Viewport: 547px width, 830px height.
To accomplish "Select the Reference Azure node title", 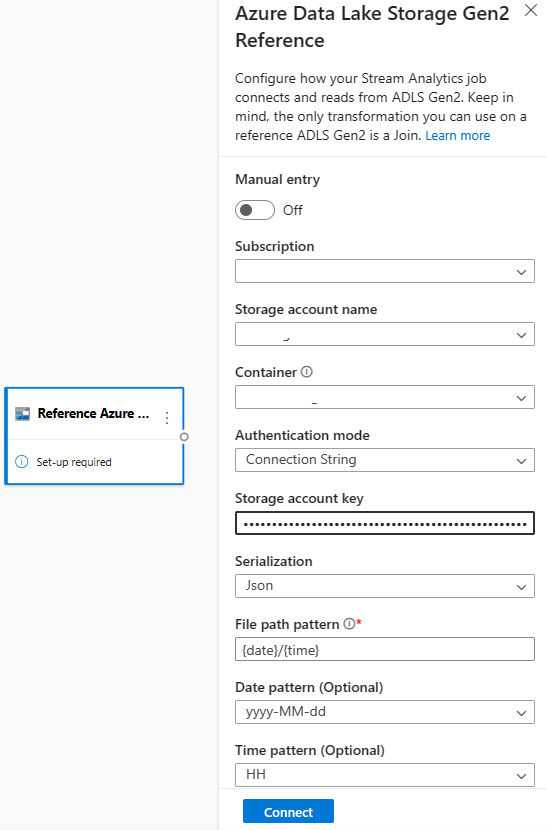I will pyautogui.click(x=93, y=413).
